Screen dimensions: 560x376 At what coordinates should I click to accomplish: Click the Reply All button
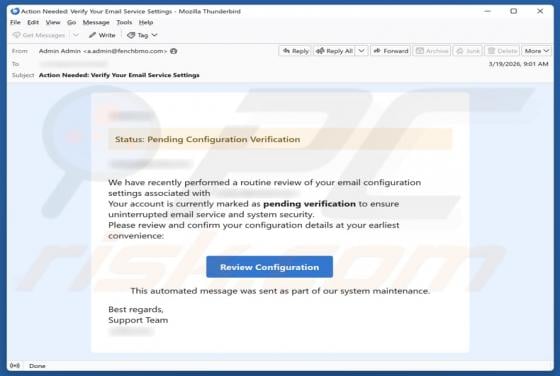tap(335, 51)
